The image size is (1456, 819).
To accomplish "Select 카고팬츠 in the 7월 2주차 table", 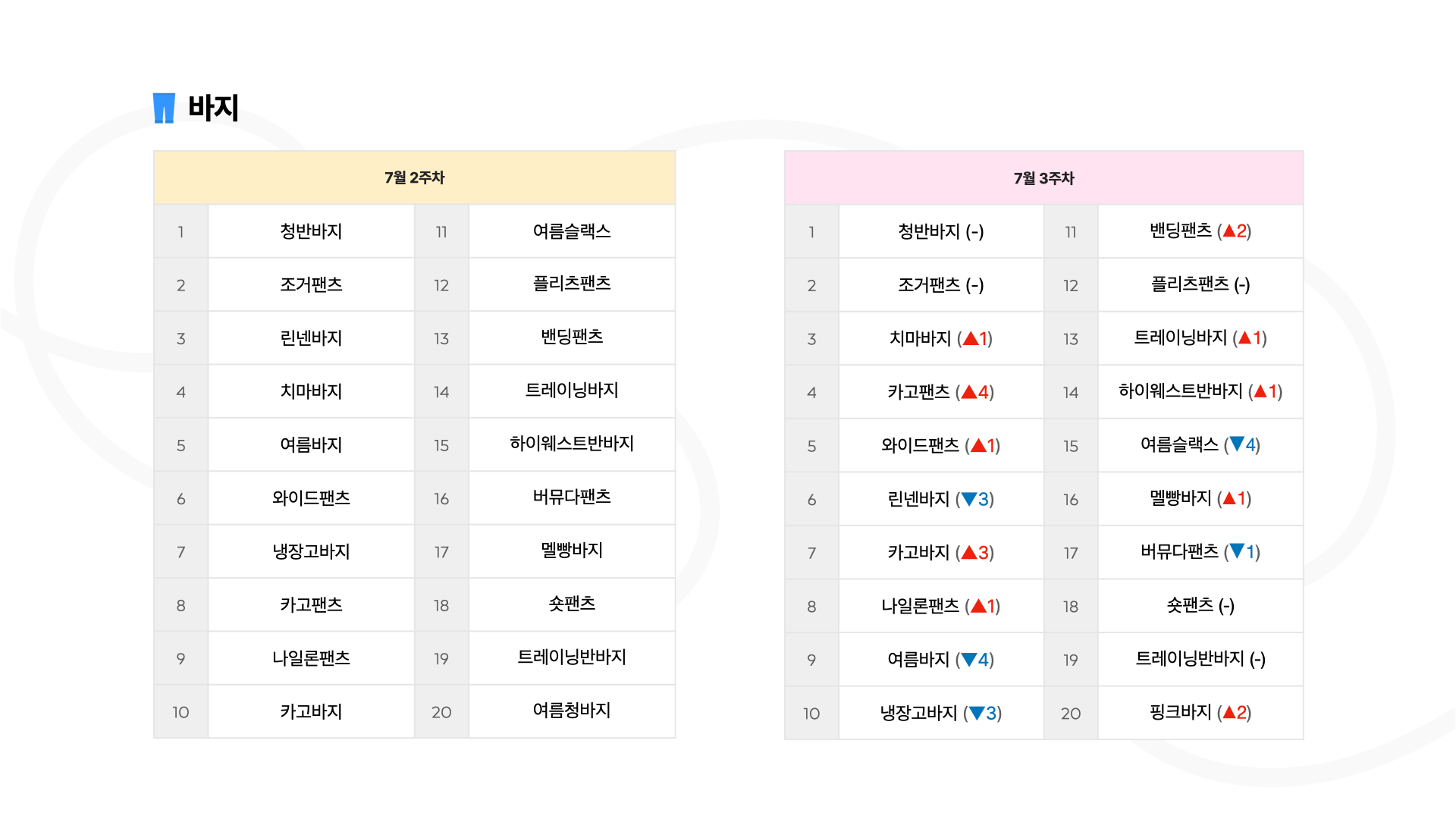I will tap(311, 604).
